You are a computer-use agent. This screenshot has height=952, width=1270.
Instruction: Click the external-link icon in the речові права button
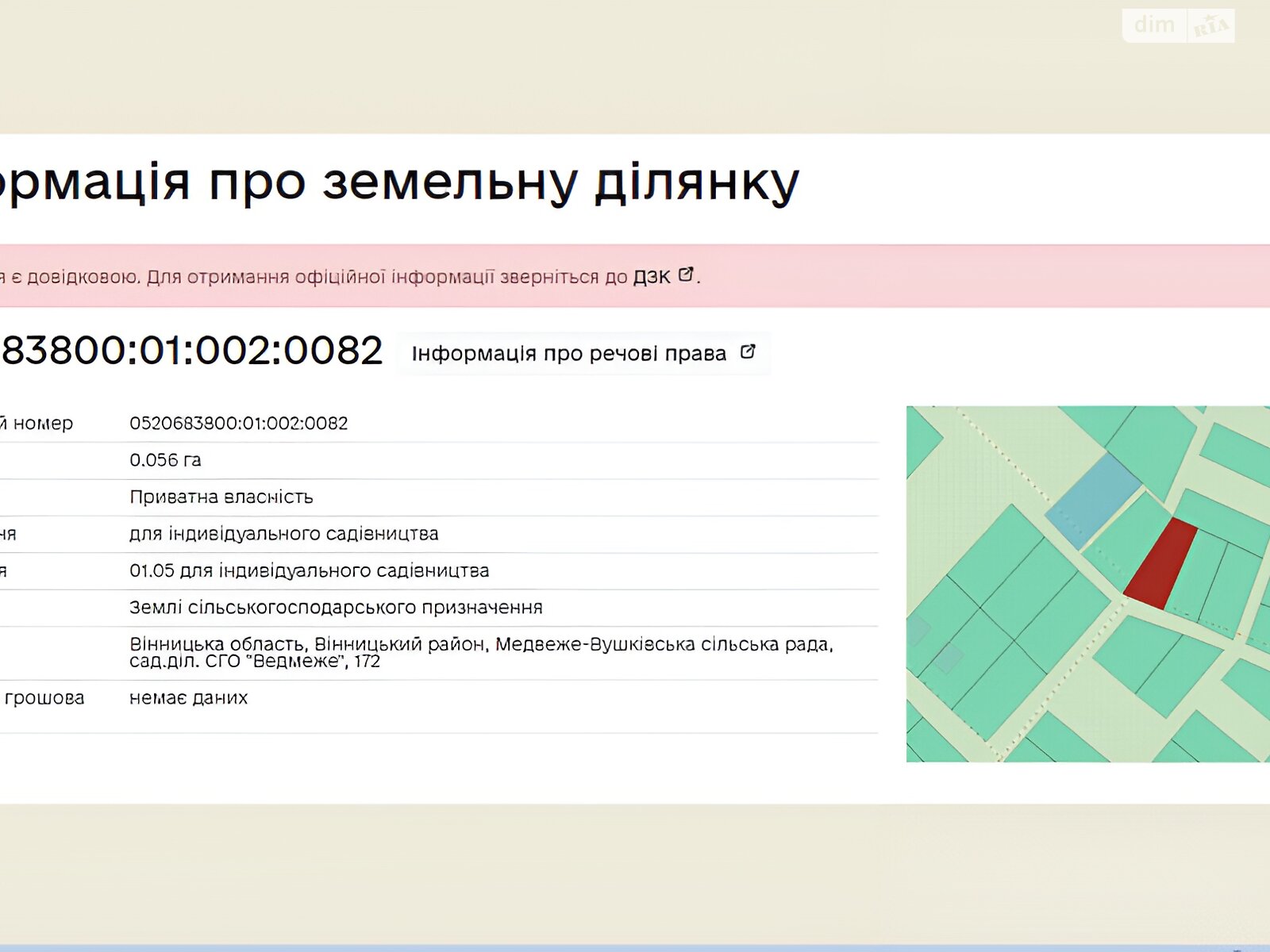(748, 351)
